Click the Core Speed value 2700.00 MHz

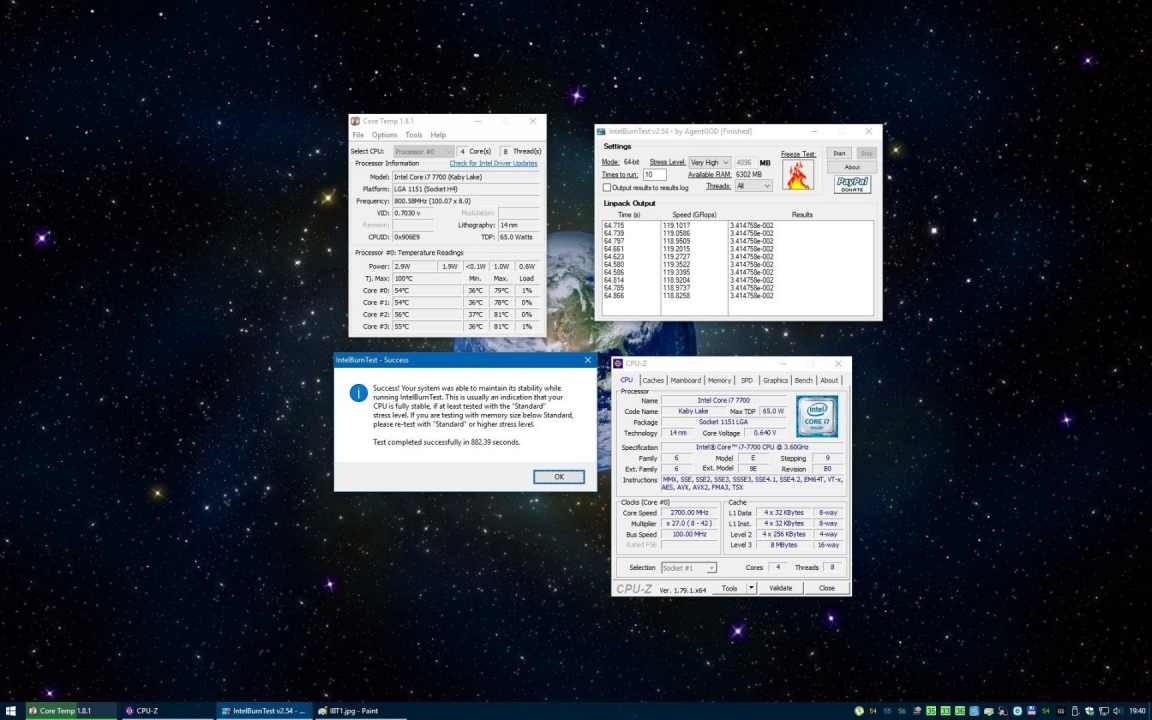coord(689,513)
